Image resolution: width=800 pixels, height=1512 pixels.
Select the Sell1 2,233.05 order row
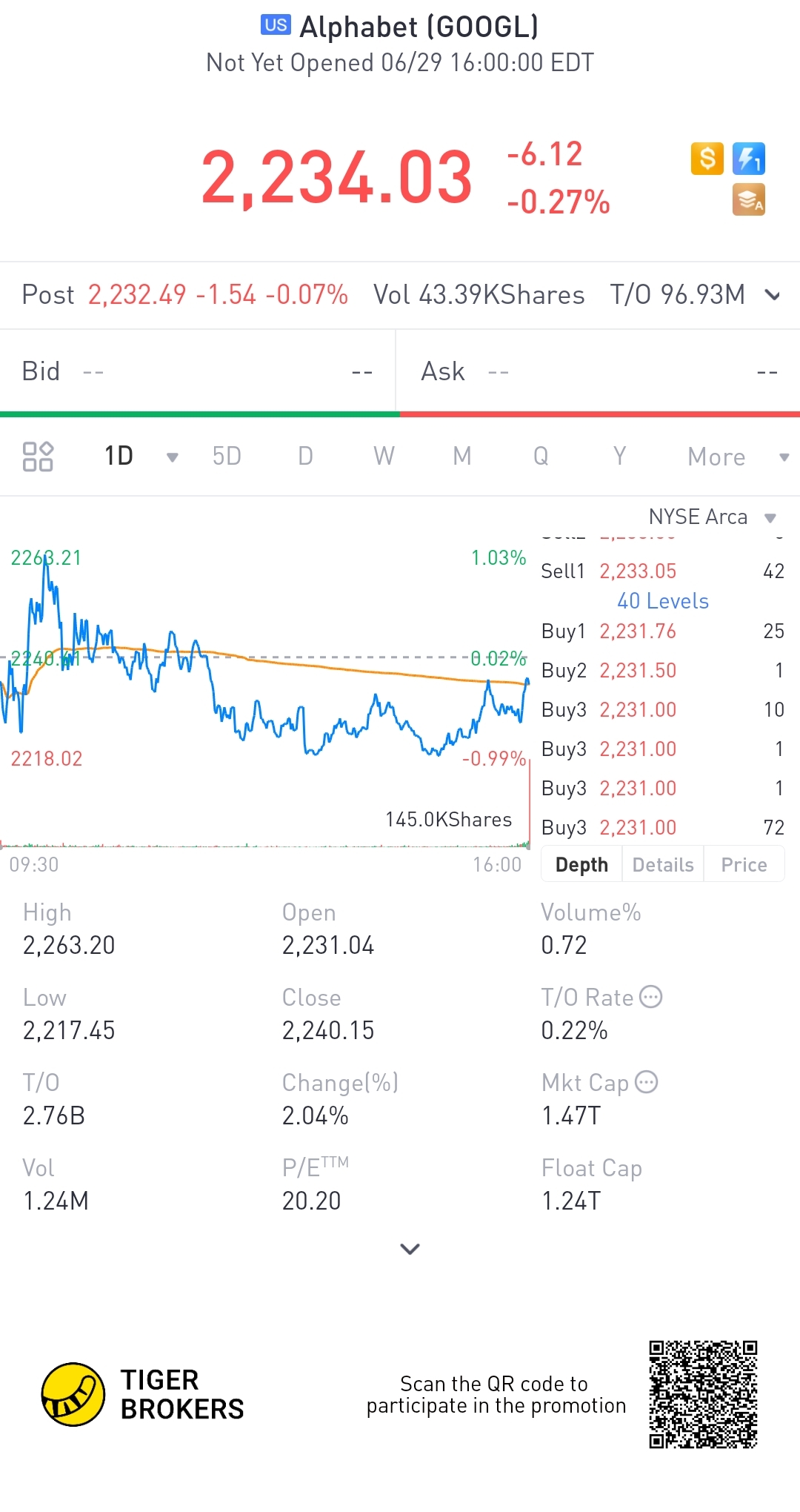point(663,571)
